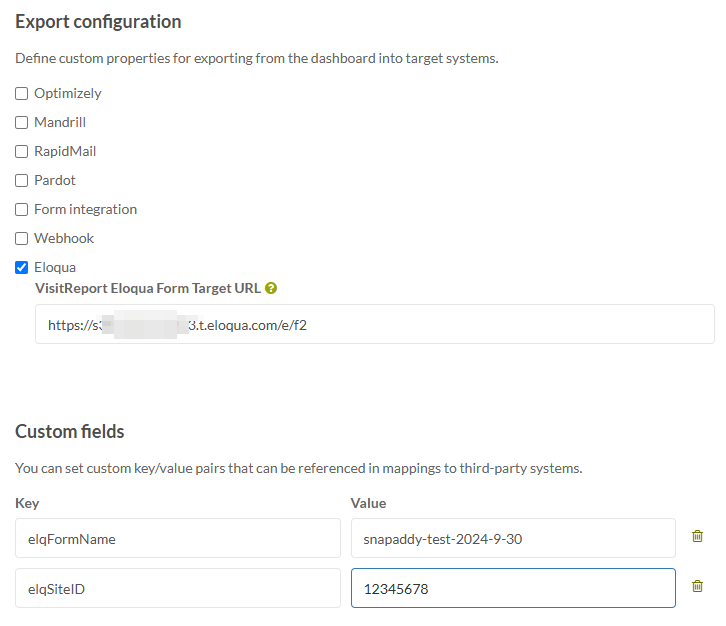Delete the elqFormName custom field row
This screenshot has height=626, width=726.
click(697, 536)
